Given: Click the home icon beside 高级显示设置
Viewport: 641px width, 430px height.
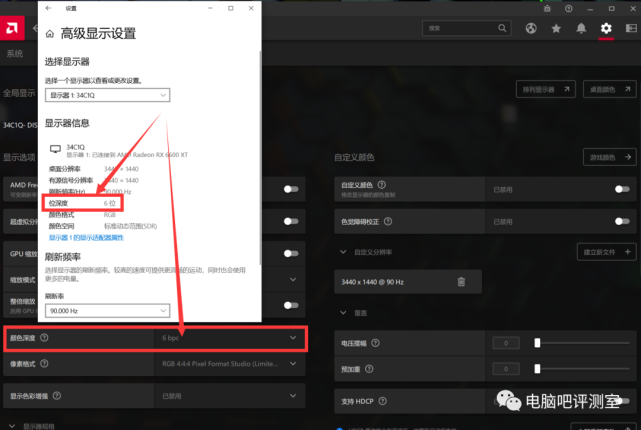Looking at the screenshot, I should tap(50, 34).
